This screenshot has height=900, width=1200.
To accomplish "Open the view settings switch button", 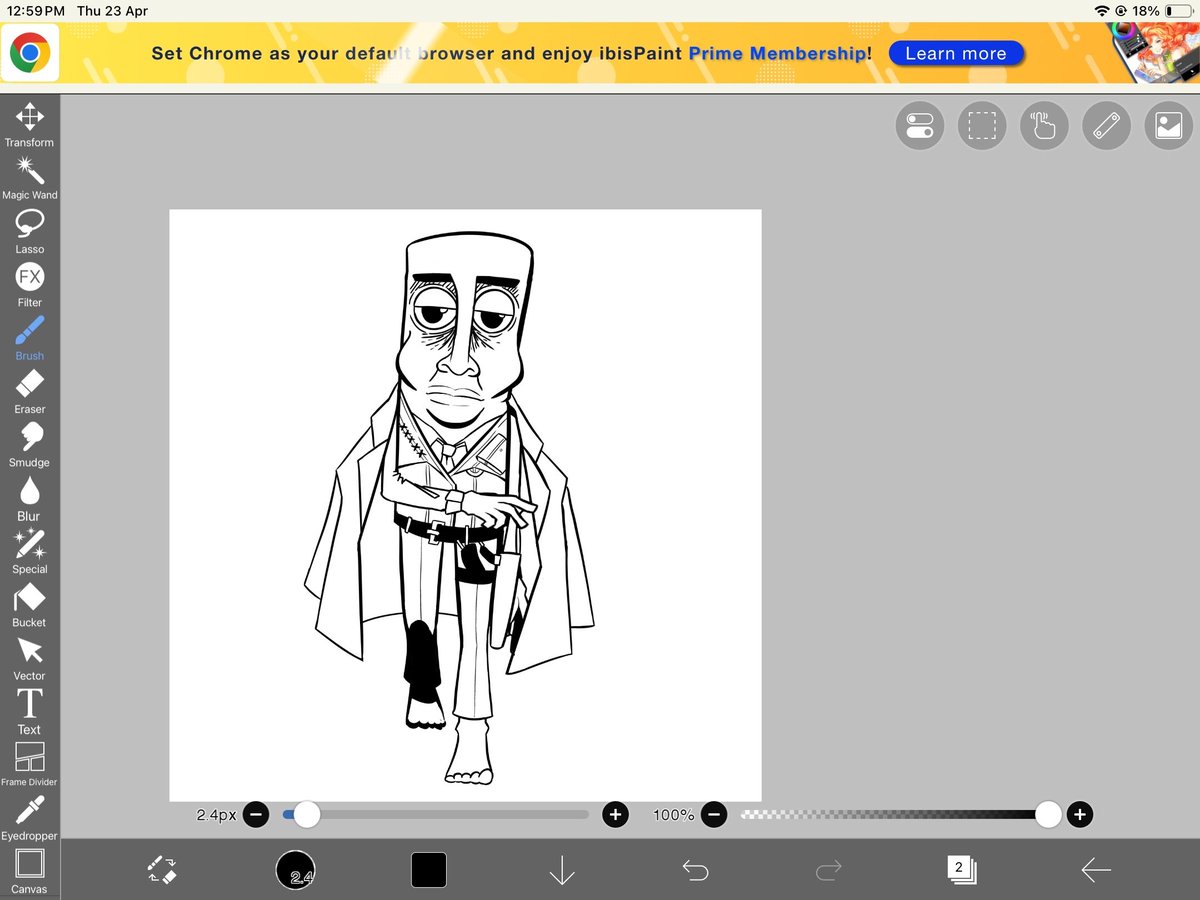I will 919,126.
